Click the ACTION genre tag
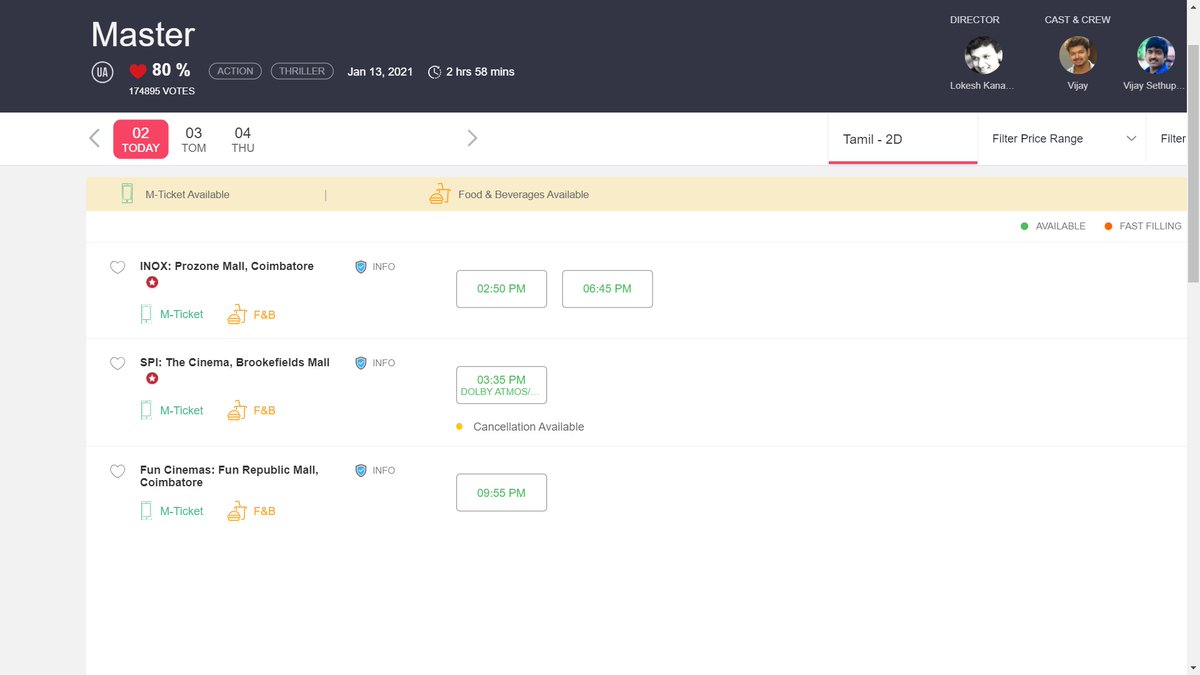1200x675 pixels. tap(235, 71)
